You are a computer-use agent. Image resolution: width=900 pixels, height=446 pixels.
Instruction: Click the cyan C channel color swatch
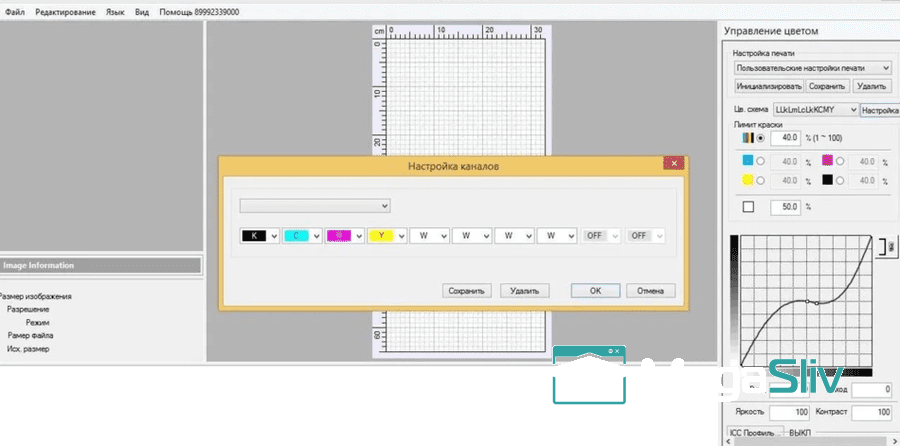[x=296, y=236]
